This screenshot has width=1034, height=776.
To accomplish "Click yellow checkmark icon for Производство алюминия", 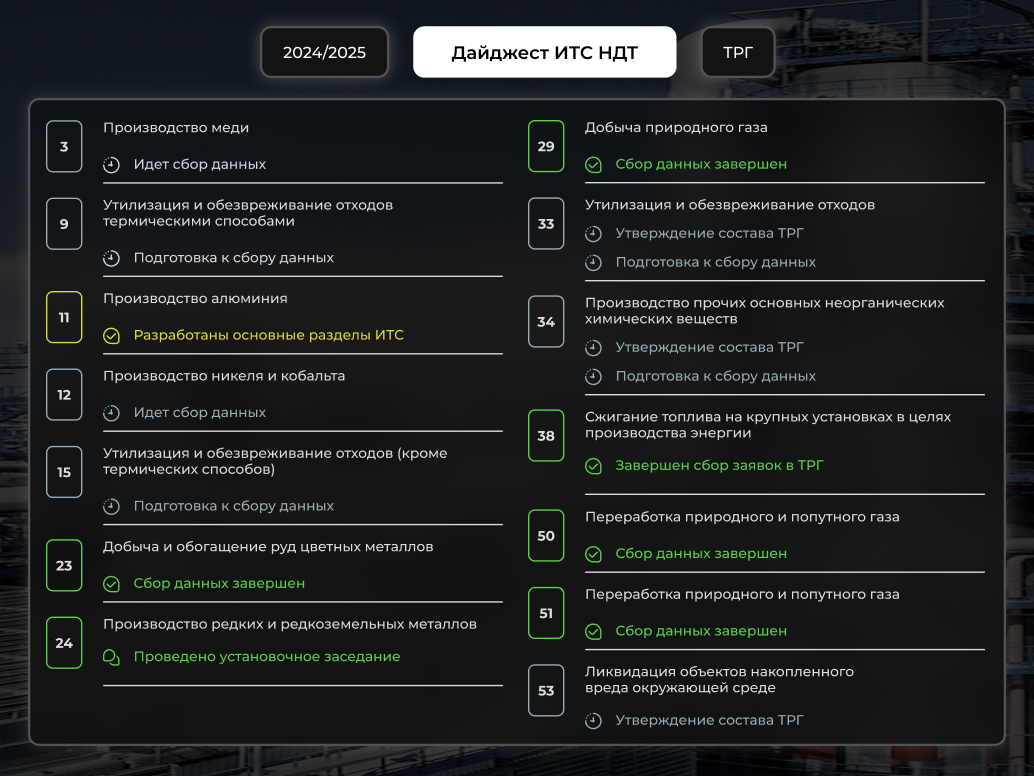I will pos(111,336).
